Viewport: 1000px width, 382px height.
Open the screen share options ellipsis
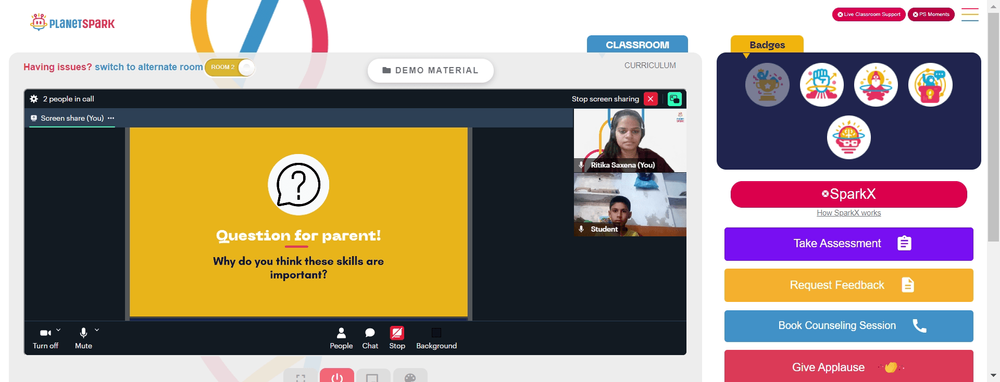click(111, 118)
